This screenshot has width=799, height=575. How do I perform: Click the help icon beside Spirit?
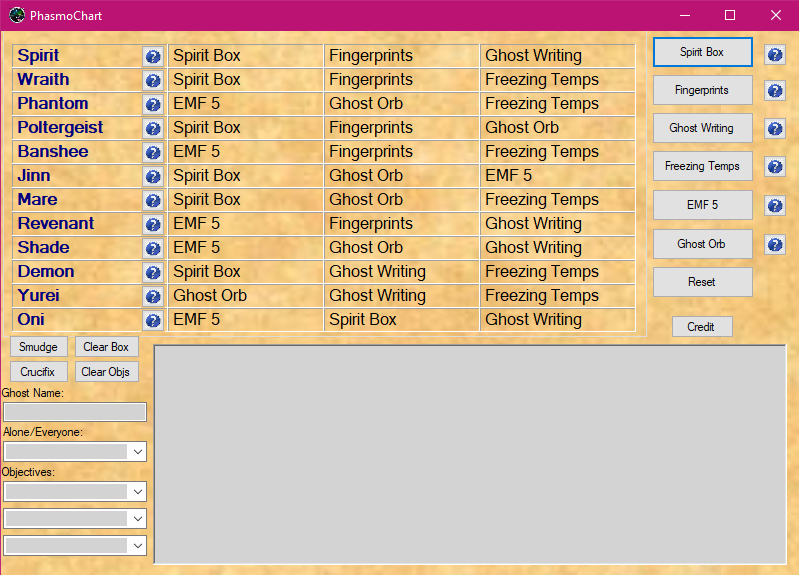(x=153, y=56)
